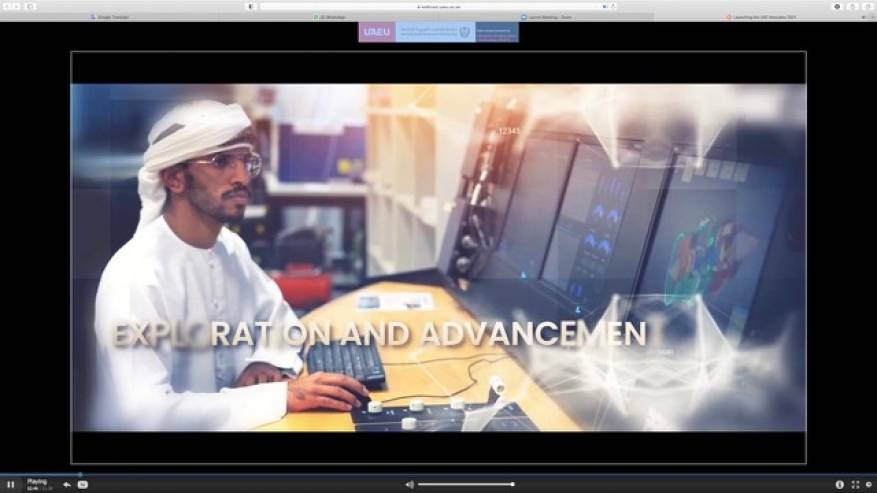This screenshot has width=877, height=493.
Task: Adjust the volume slider
Action: [x=466, y=485]
